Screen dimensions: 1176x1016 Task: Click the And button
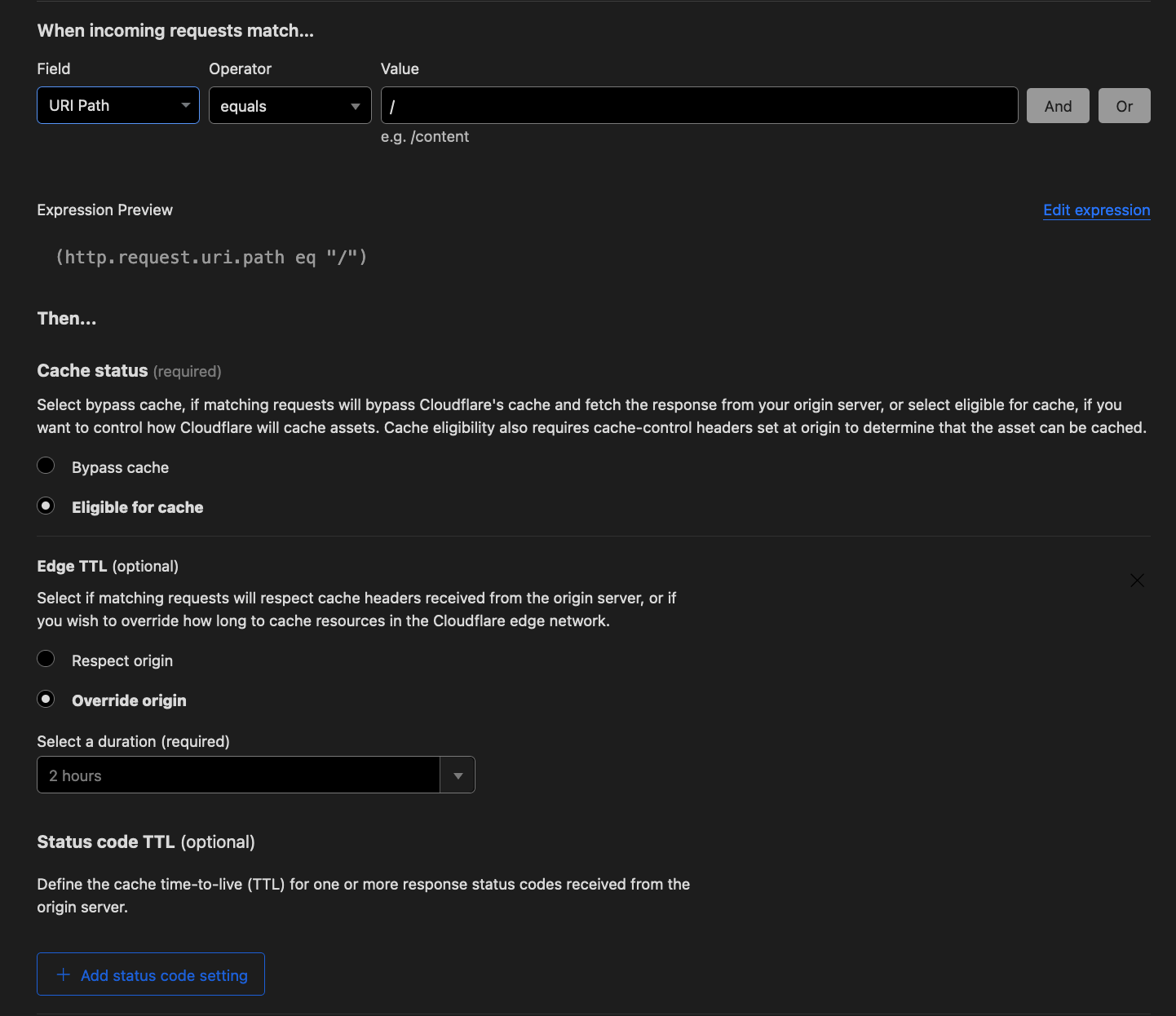1058,106
